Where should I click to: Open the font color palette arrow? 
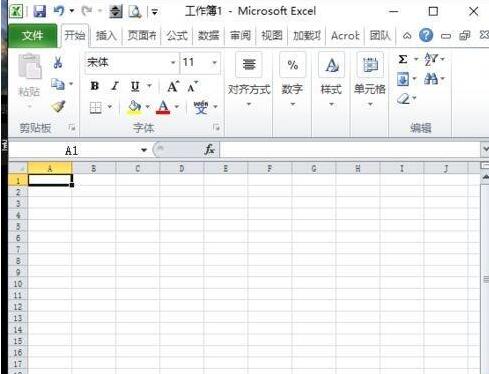pos(177,107)
